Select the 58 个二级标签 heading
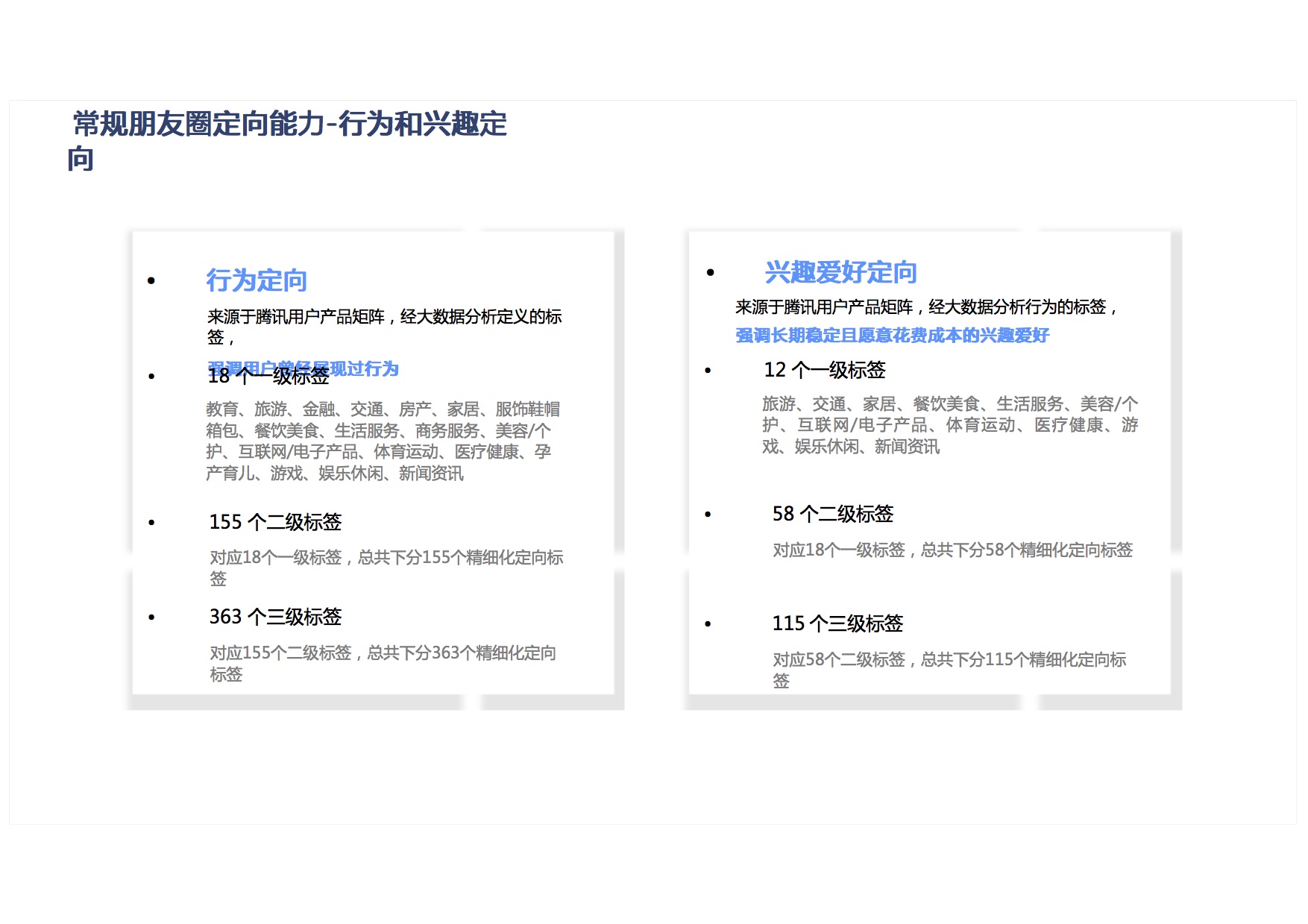The image size is (1308, 924). [x=832, y=514]
